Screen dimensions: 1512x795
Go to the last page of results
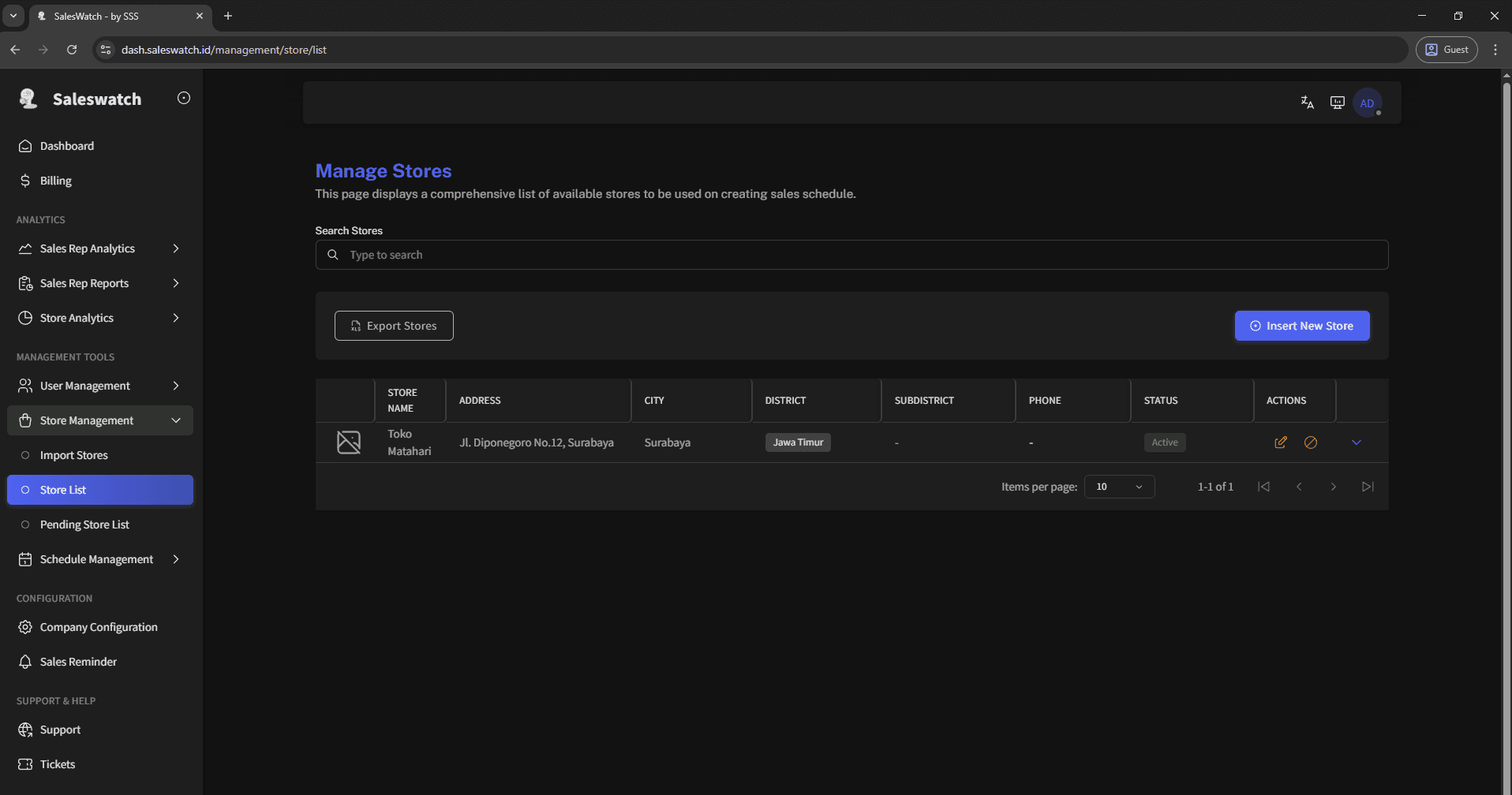[1368, 487]
